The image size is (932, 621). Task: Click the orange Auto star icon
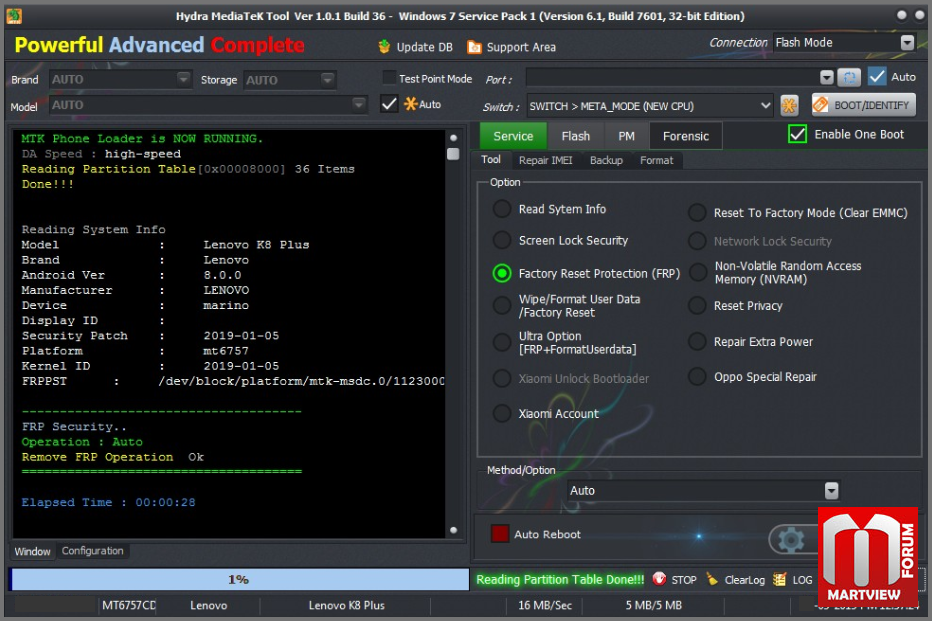coord(410,104)
